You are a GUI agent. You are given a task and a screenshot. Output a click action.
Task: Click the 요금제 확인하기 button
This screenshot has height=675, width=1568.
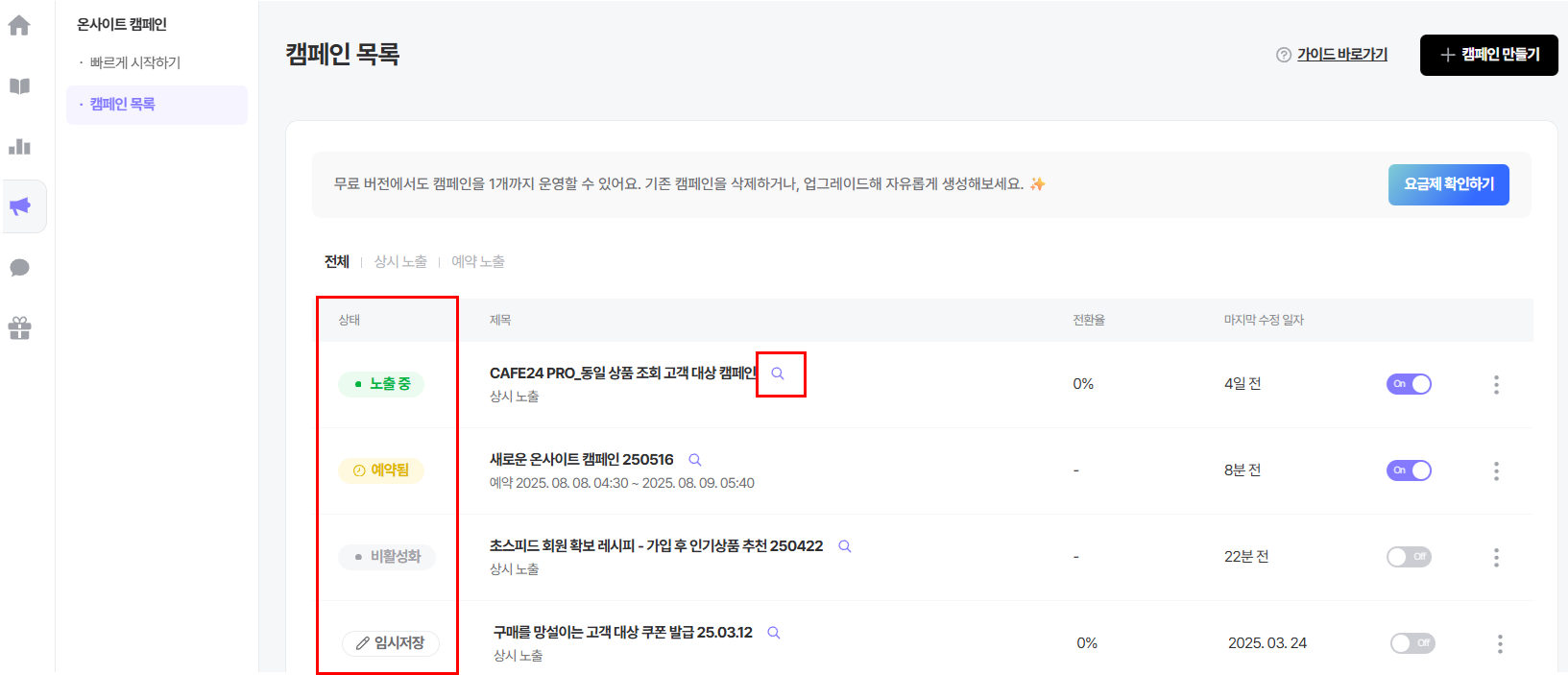(x=1449, y=184)
